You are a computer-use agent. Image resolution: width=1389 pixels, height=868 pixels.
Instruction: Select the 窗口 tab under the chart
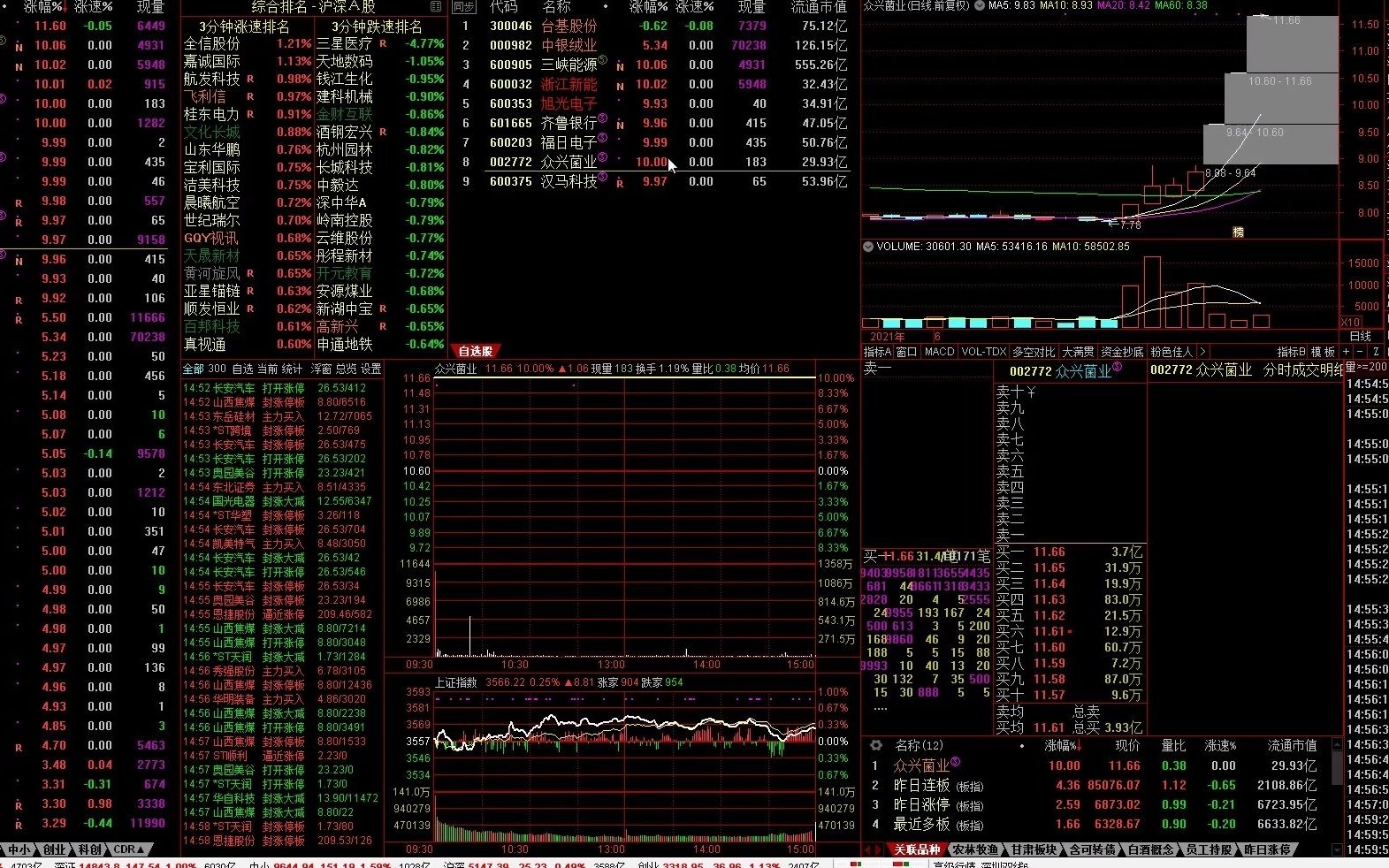click(906, 352)
